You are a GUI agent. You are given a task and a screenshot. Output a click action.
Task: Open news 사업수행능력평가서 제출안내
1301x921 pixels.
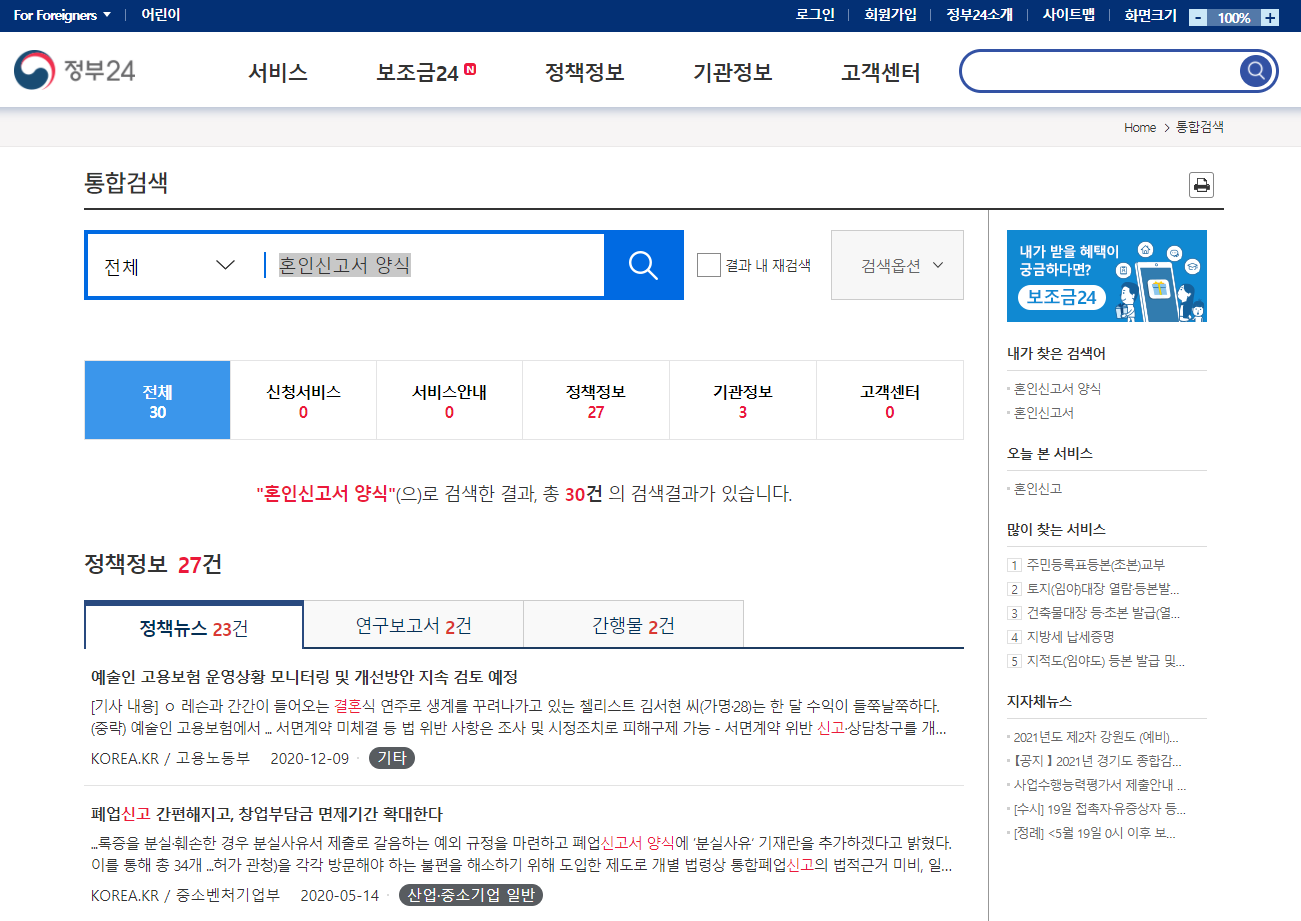pos(1099,785)
